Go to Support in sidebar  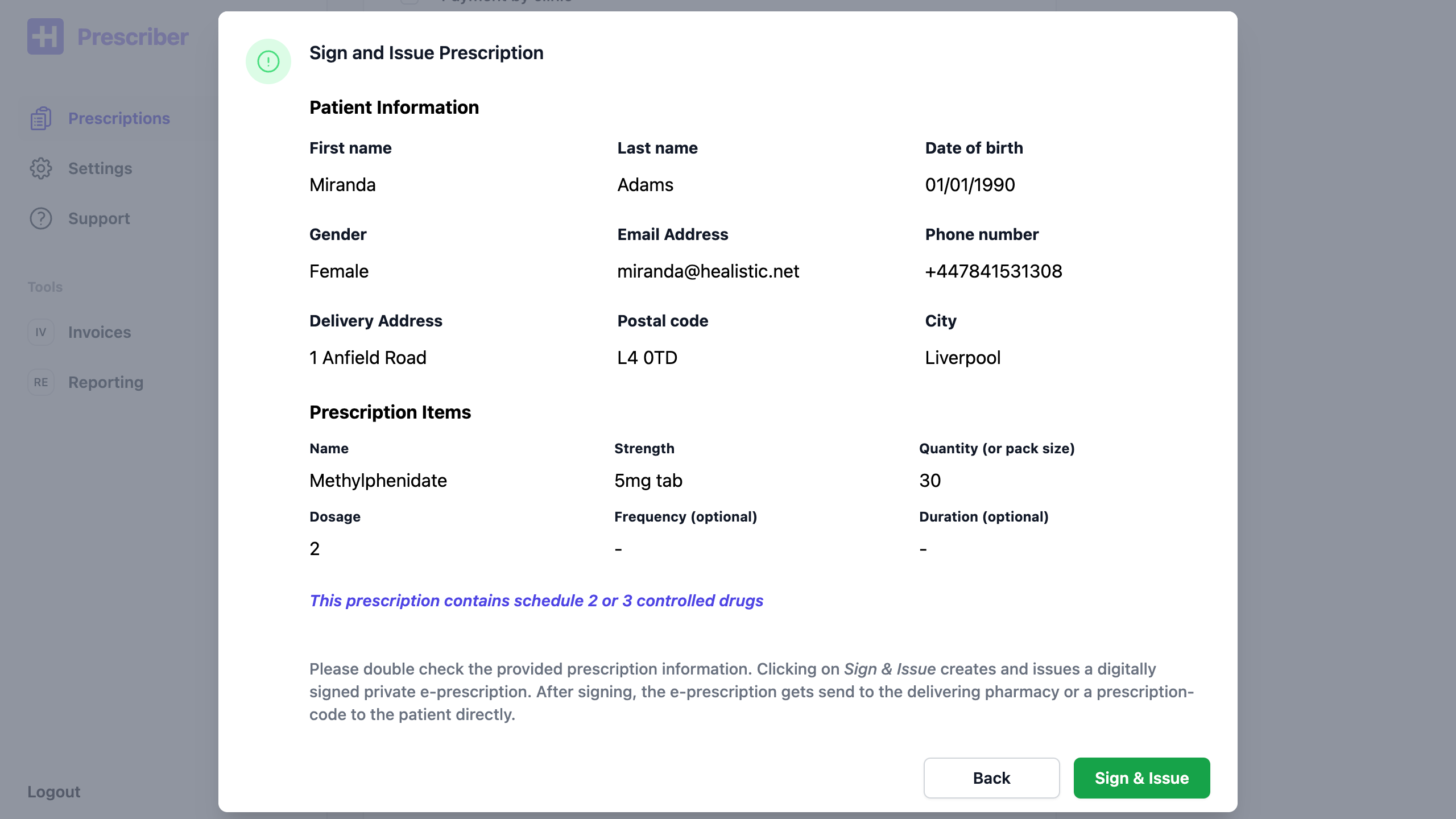click(x=99, y=218)
